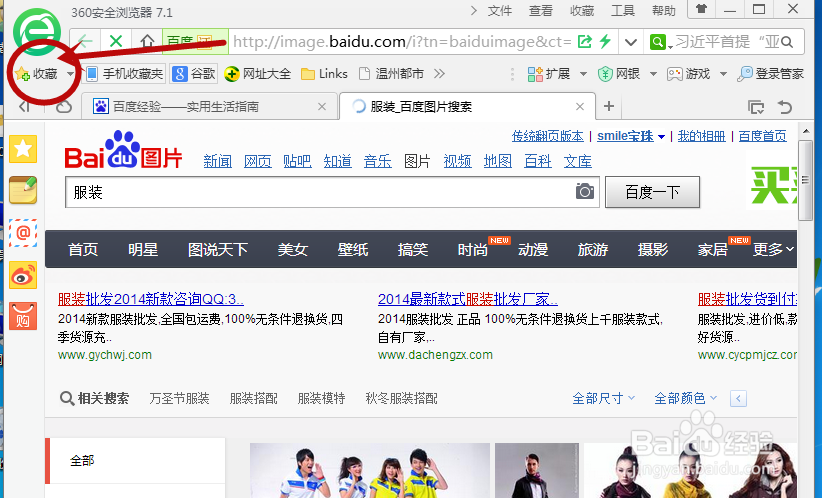Click the share icon in address bar

coord(584,41)
